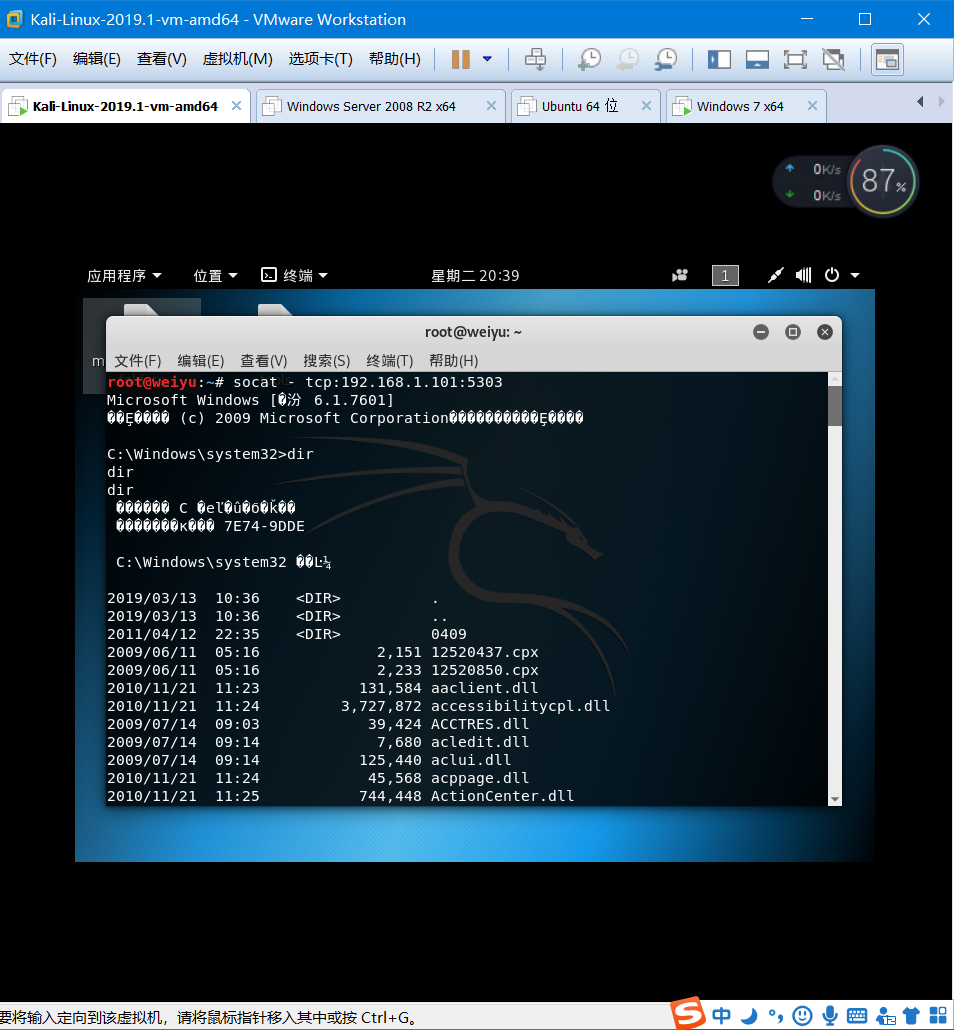Open VMware 文件(F) menu

33,59
